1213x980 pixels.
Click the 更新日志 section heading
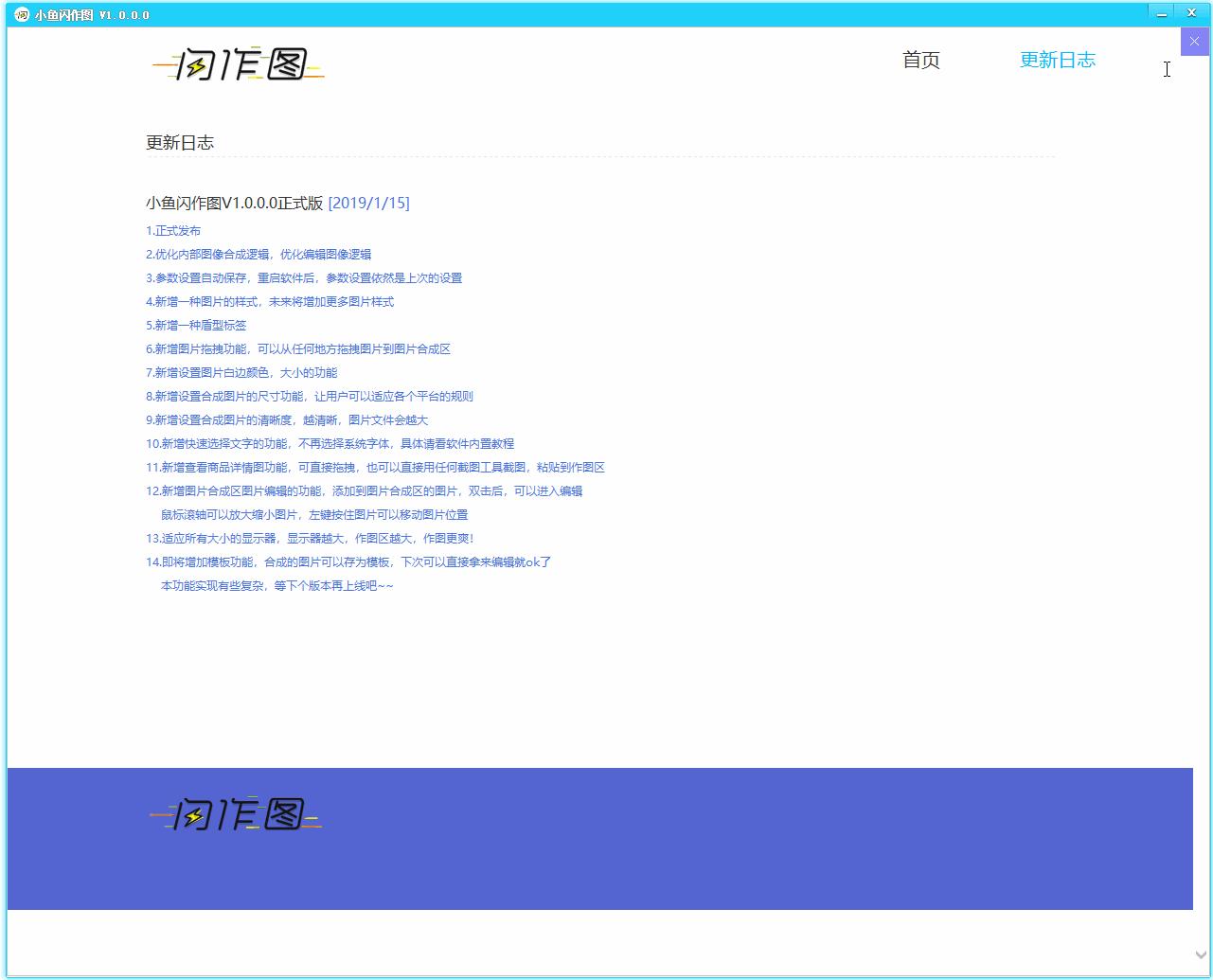click(180, 143)
